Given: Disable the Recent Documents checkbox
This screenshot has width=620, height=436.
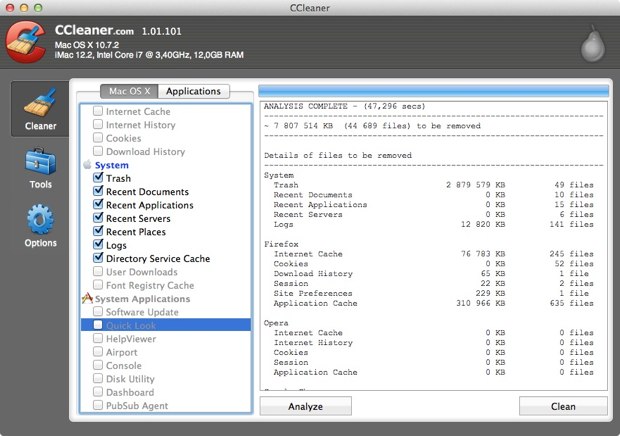Looking at the screenshot, I should pyautogui.click(x=98, y=192).
